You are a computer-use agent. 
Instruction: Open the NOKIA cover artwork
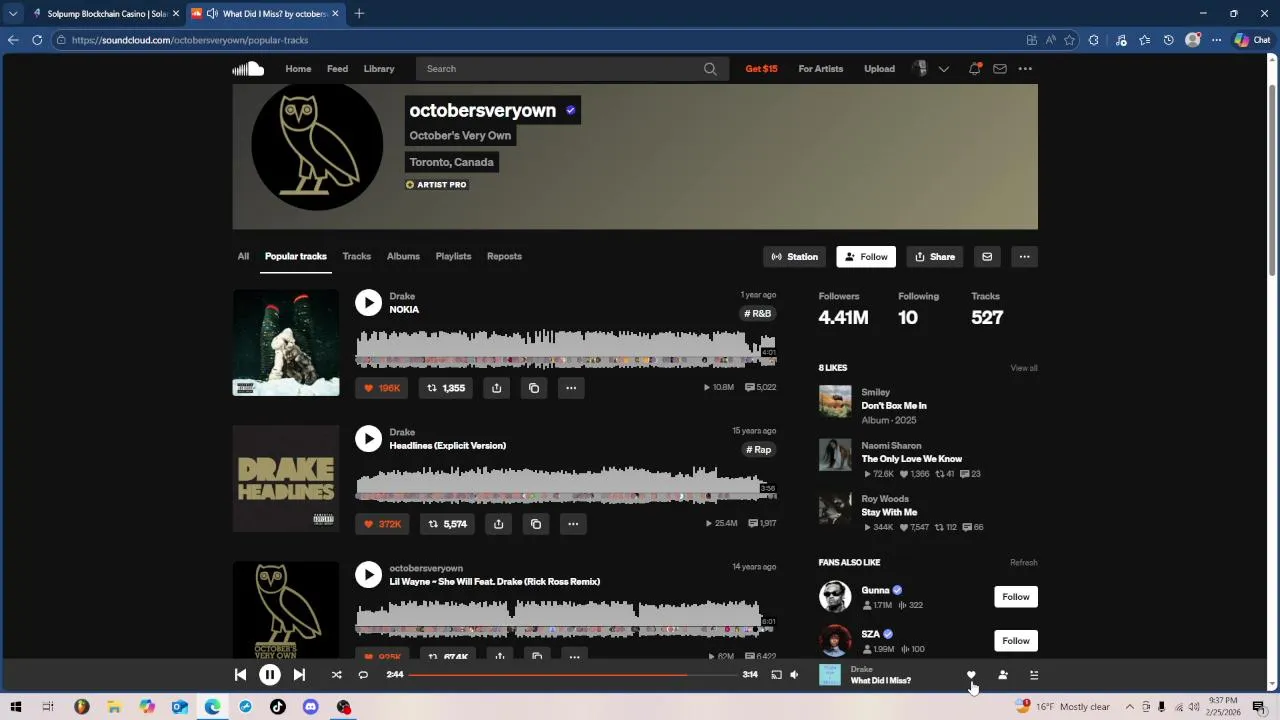[x=286, y=343]
